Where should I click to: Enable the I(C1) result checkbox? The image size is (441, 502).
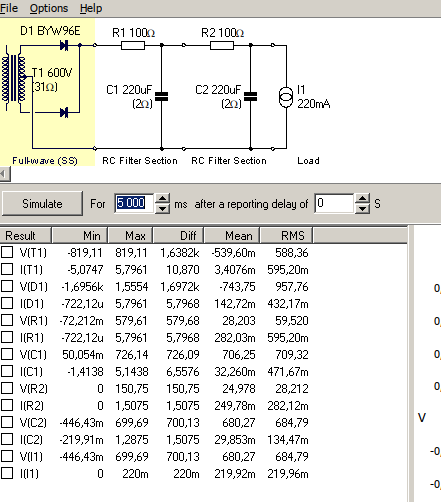(x=7, y=371)
